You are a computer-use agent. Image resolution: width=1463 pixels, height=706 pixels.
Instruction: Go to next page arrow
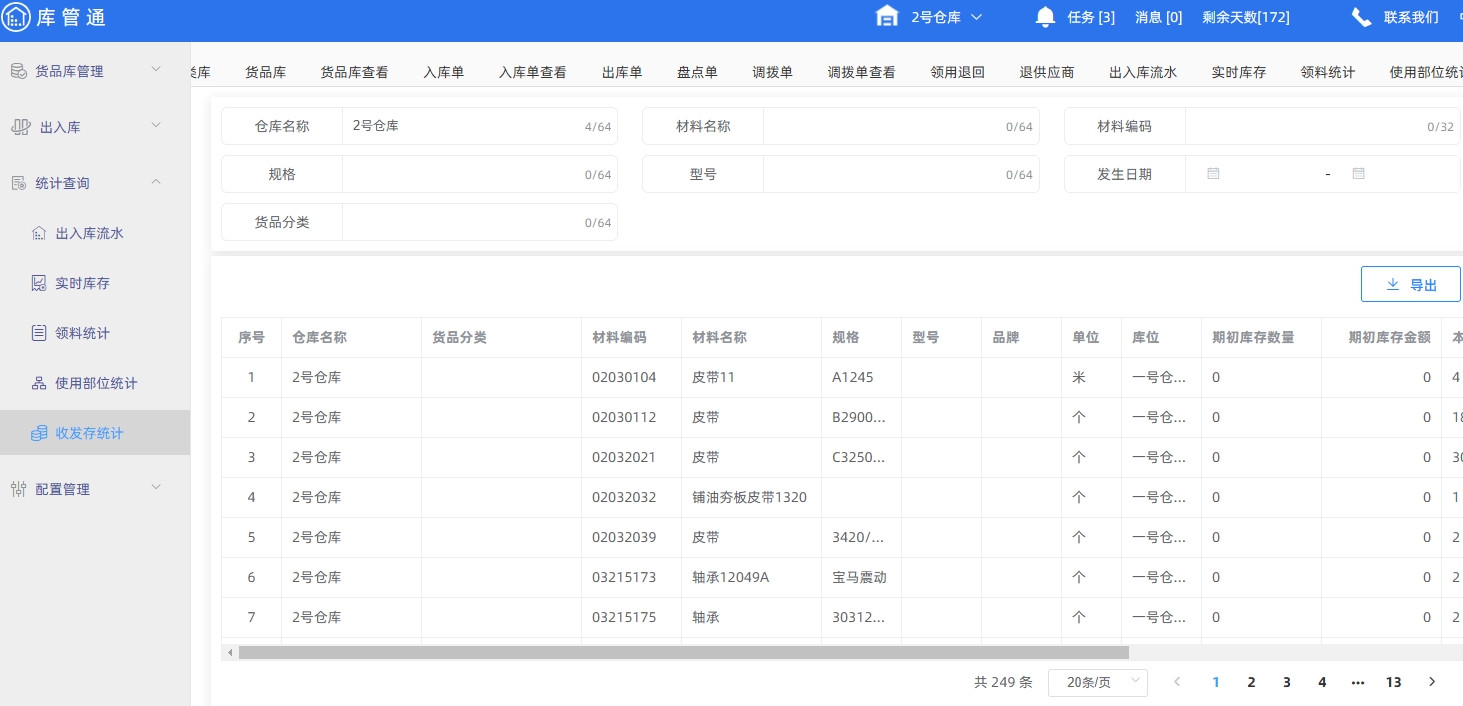coord(1432,682)
